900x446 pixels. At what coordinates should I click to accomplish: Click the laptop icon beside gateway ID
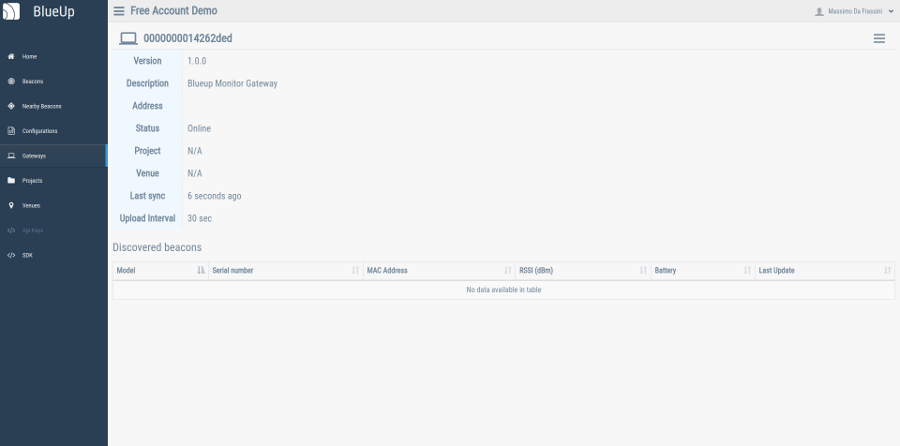pos(128,38)
